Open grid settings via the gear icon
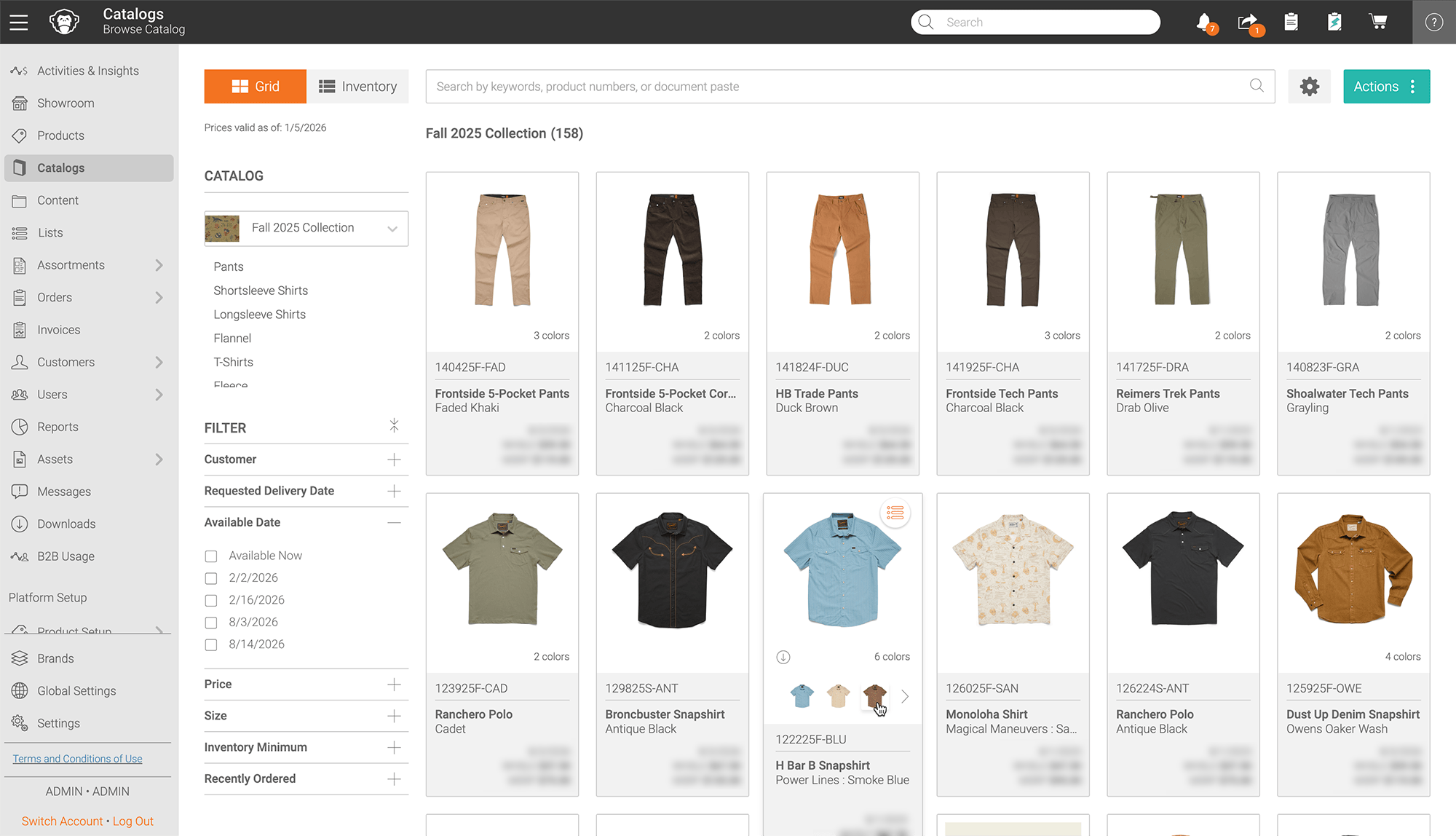The height and width of the screenshot is (836, 1456). point(1309,86)
